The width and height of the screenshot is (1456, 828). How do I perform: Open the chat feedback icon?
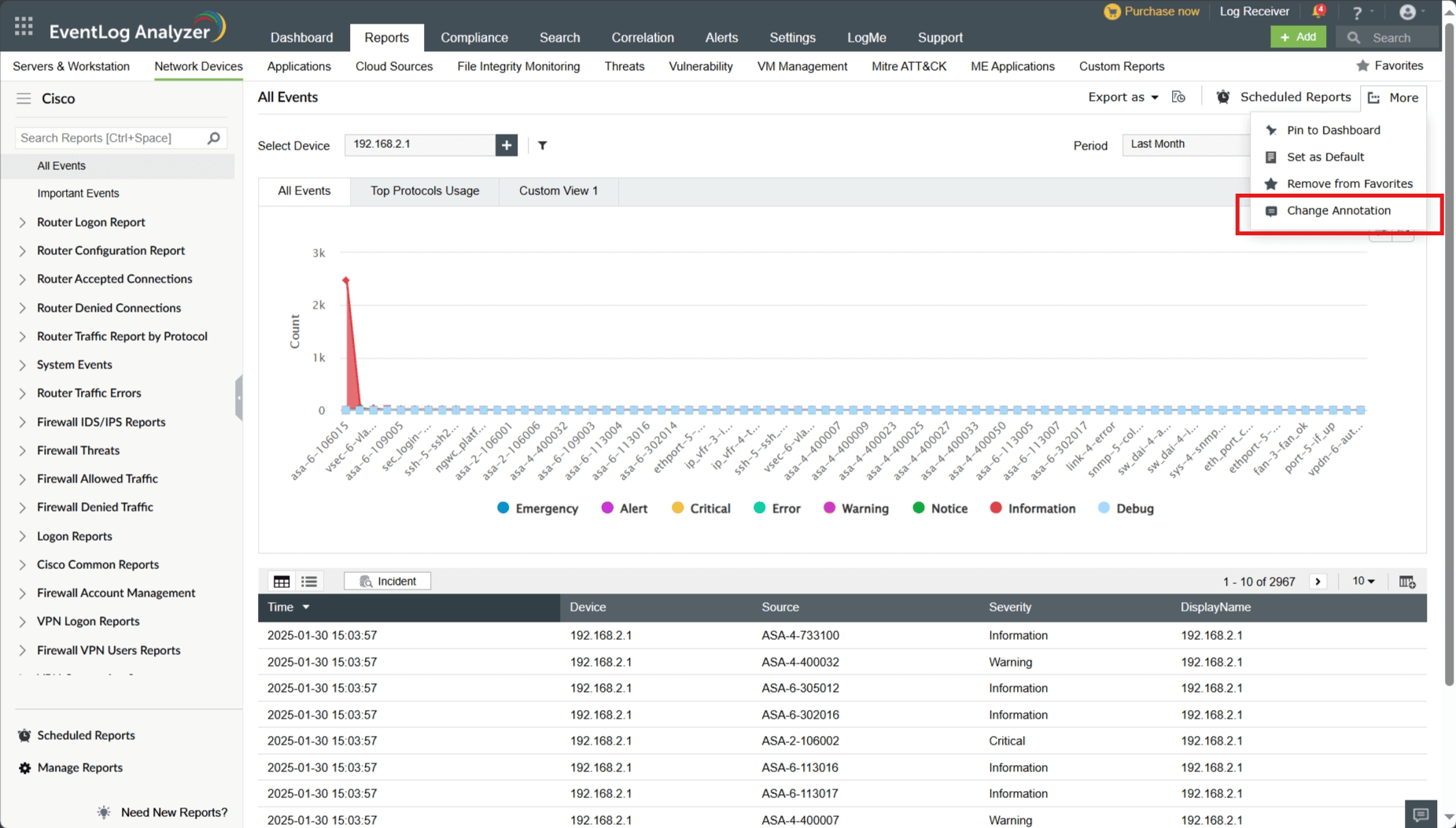coord(1421,814)
